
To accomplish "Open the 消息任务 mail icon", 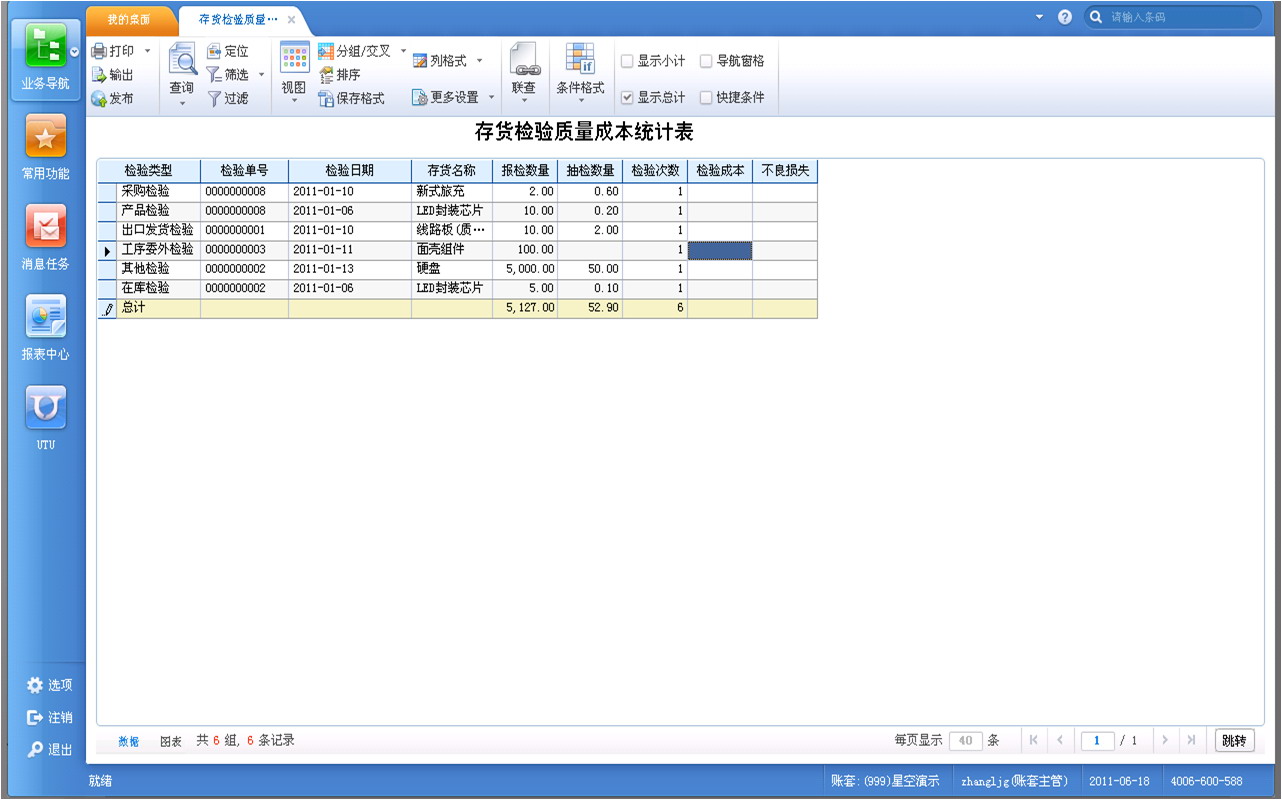I will pos(45,226).
